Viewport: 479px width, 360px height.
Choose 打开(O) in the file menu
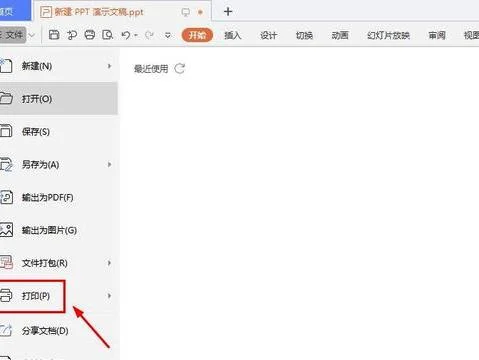coord(59,99)
